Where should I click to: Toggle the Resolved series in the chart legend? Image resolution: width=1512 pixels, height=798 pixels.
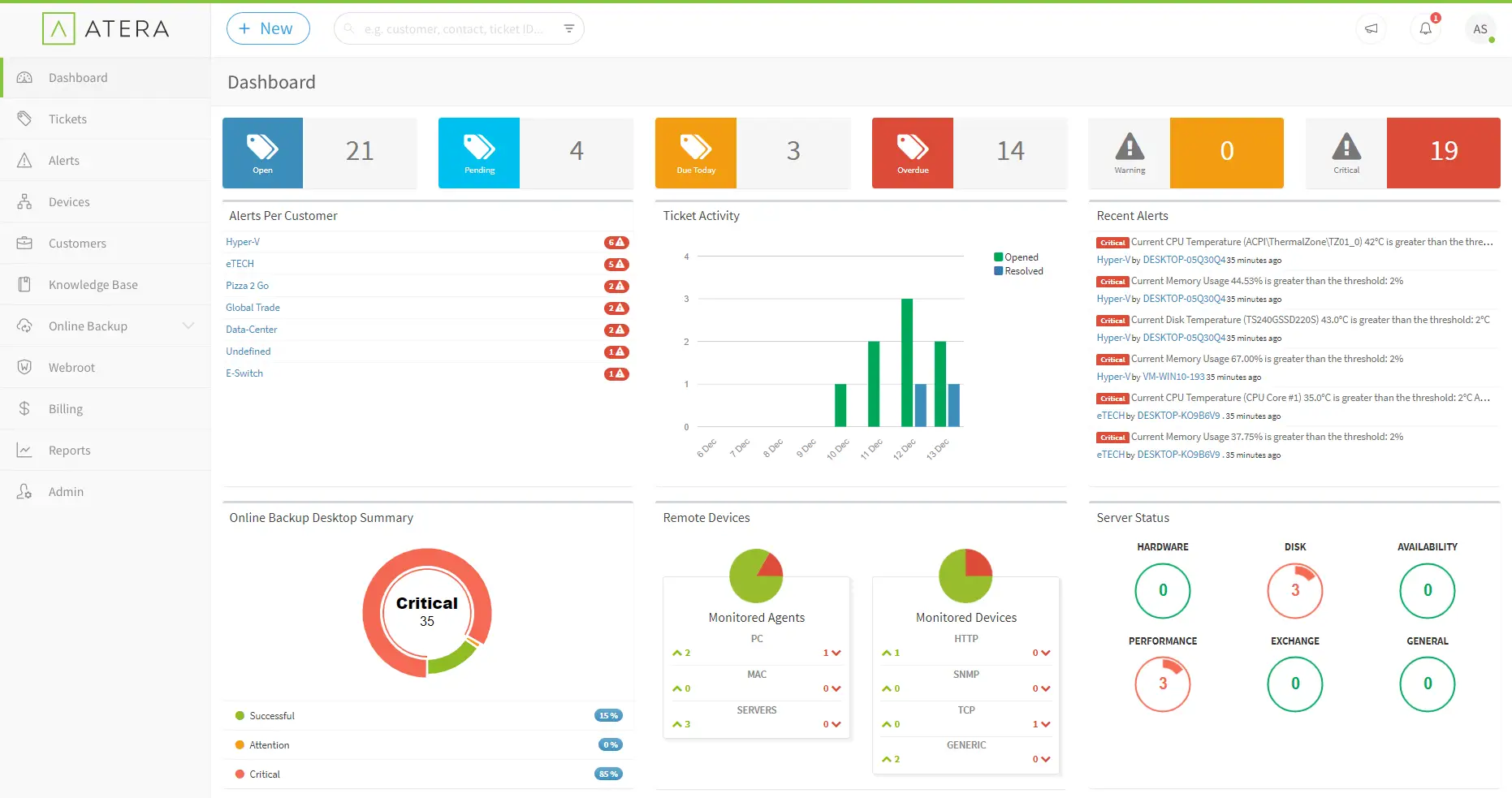pyautogui.click(x=1018, y=270)
